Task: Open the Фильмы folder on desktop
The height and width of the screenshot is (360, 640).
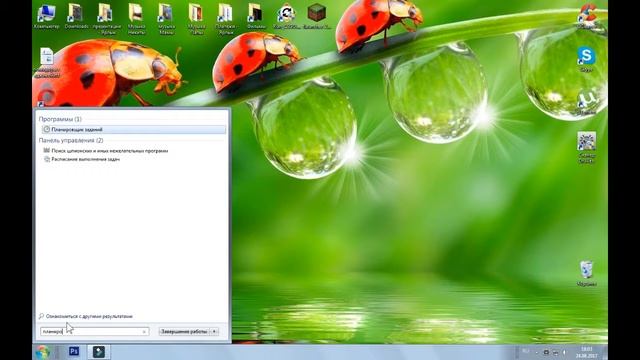Action: pos(256,16)
